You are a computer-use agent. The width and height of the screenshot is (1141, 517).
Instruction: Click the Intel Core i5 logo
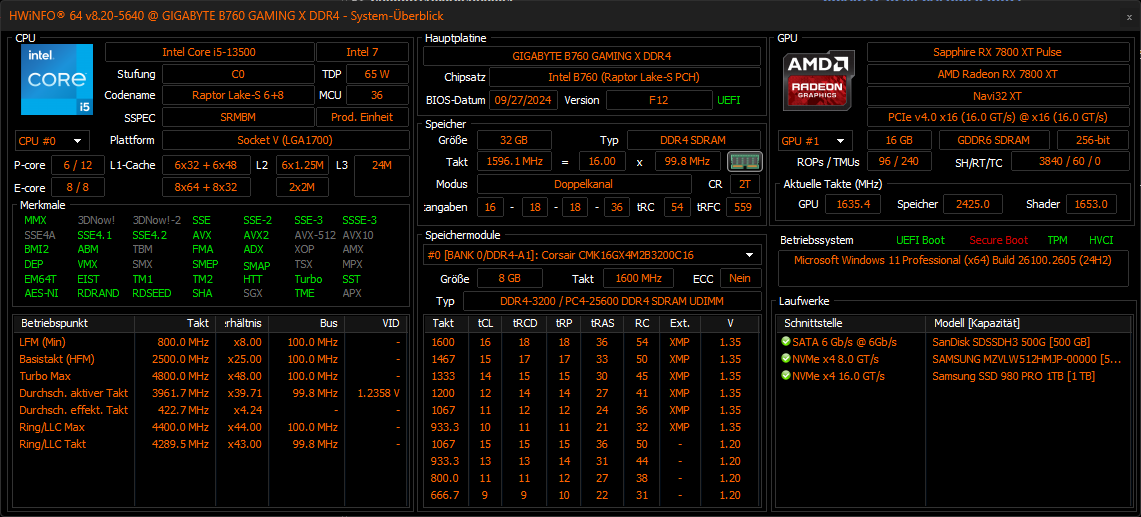click(57, 79)
